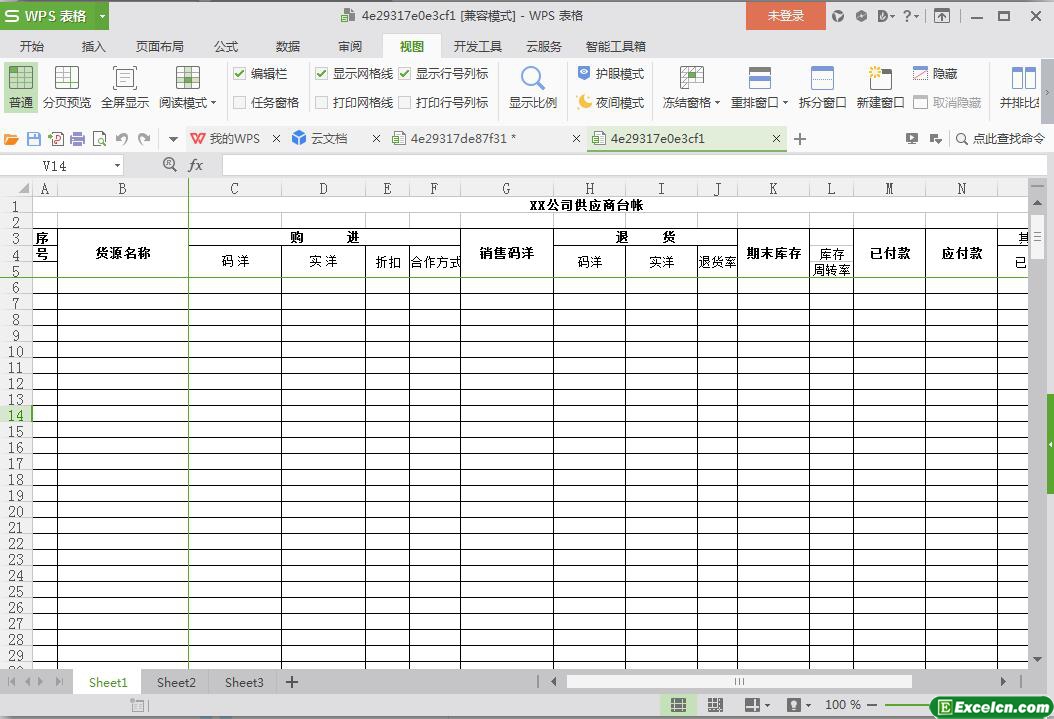This screenshot has width=1054, height=719.
Task: Enable 夜间模式 night mode
Action: [610, 102]
